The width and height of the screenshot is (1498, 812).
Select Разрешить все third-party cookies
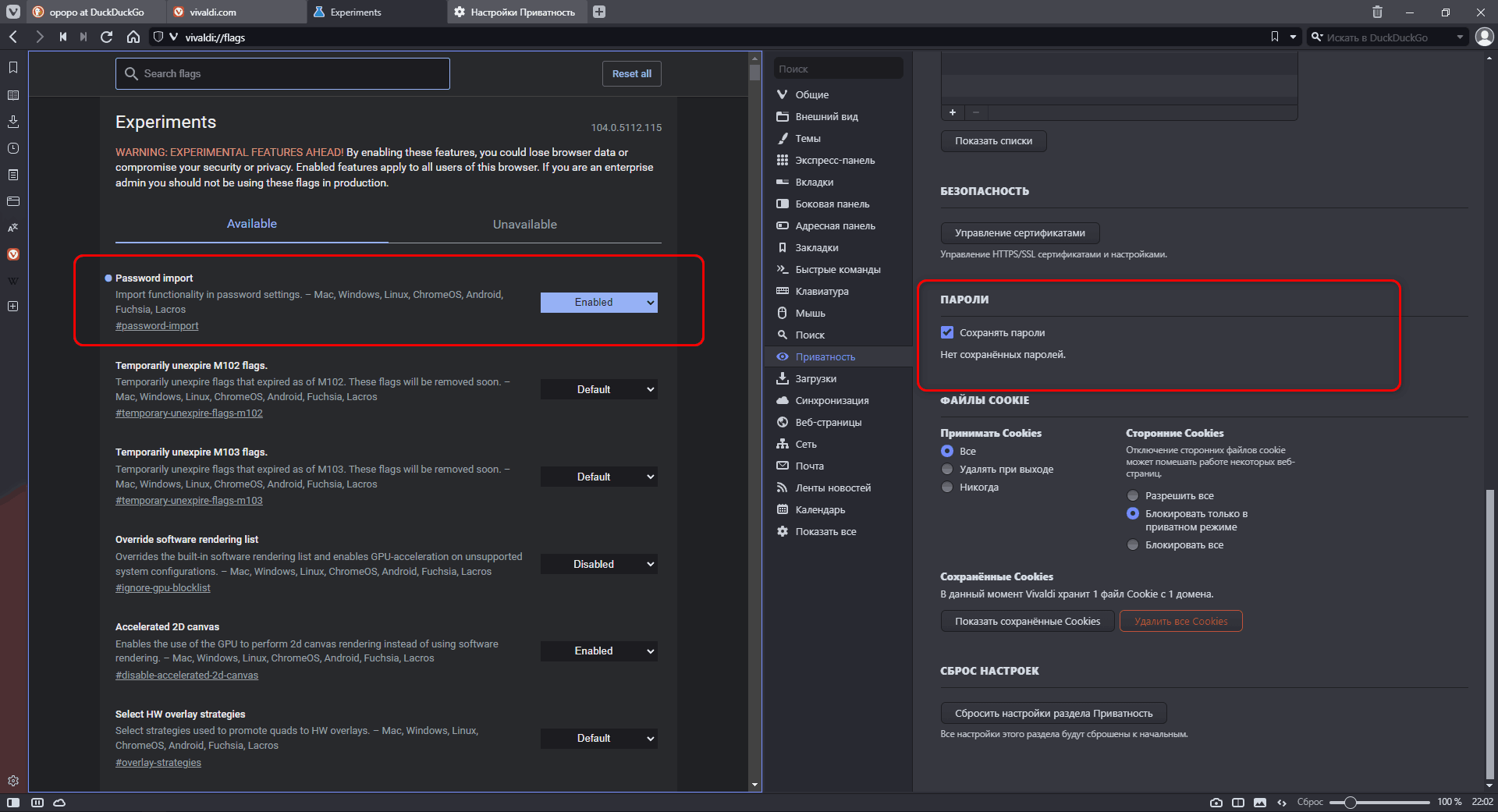1133,495
